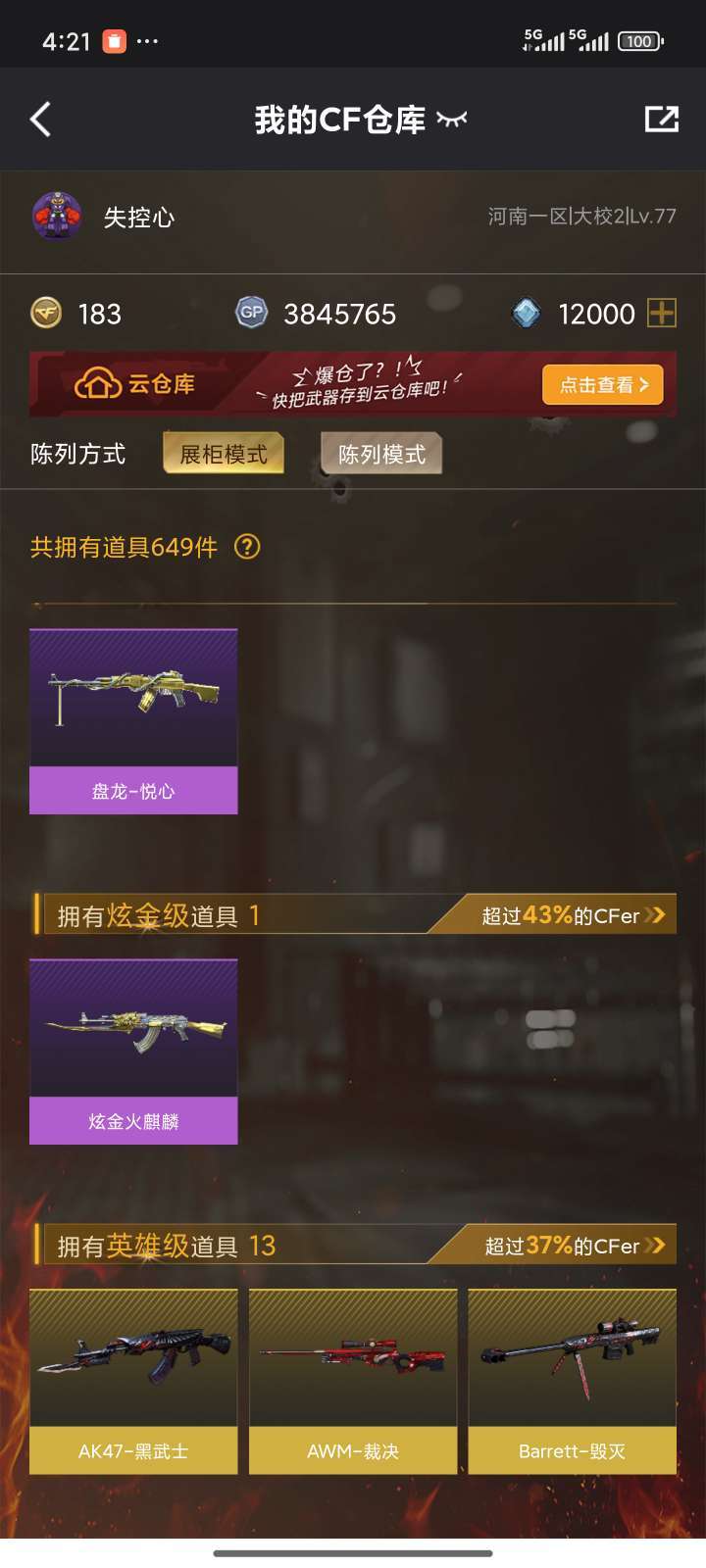Open the share icon at top right
Image resolution: width=706 pixels, height=1568 pixels.
tap(662, 120)
